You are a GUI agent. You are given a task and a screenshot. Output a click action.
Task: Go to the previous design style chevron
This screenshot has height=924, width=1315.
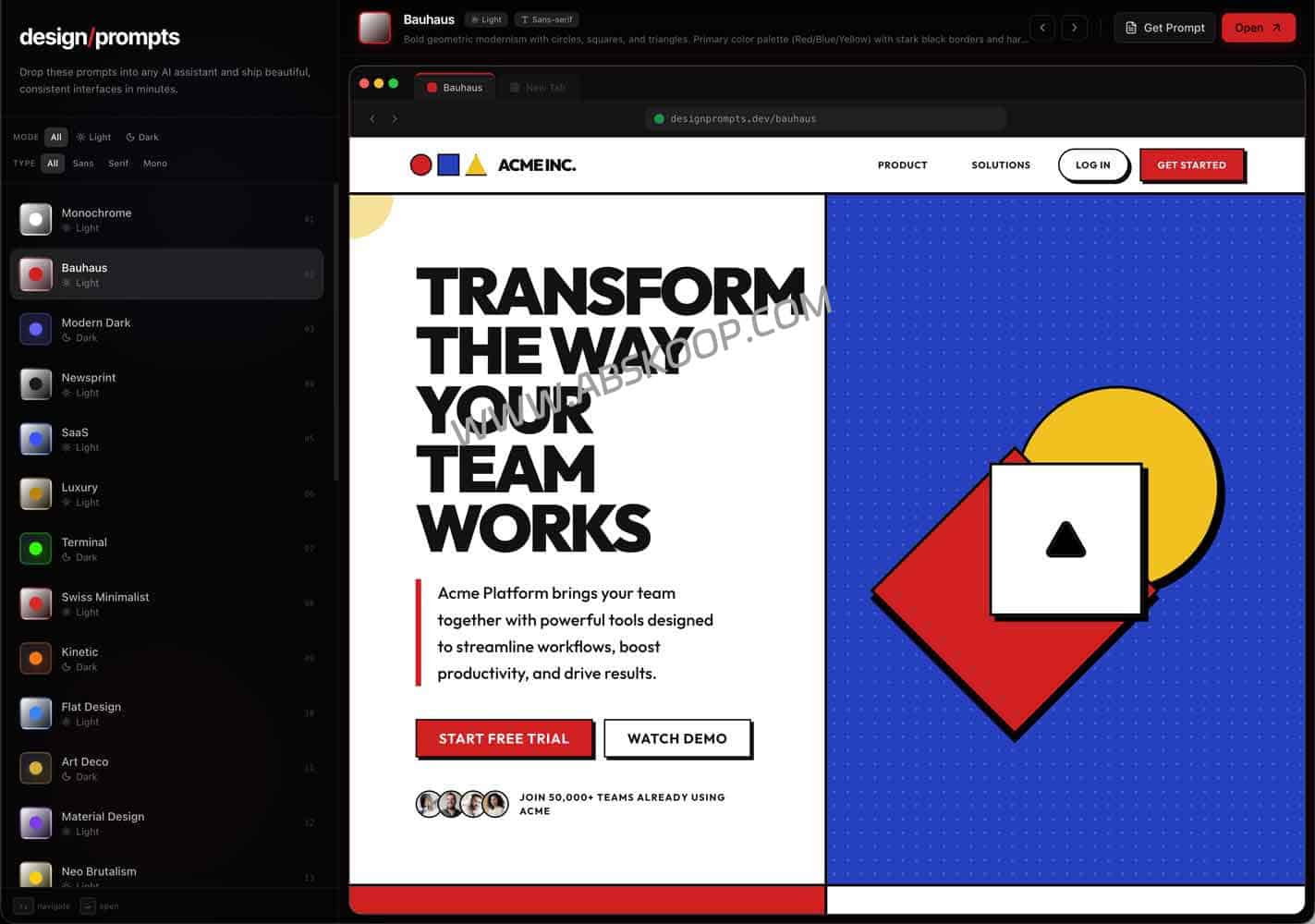pos(1042,28)
